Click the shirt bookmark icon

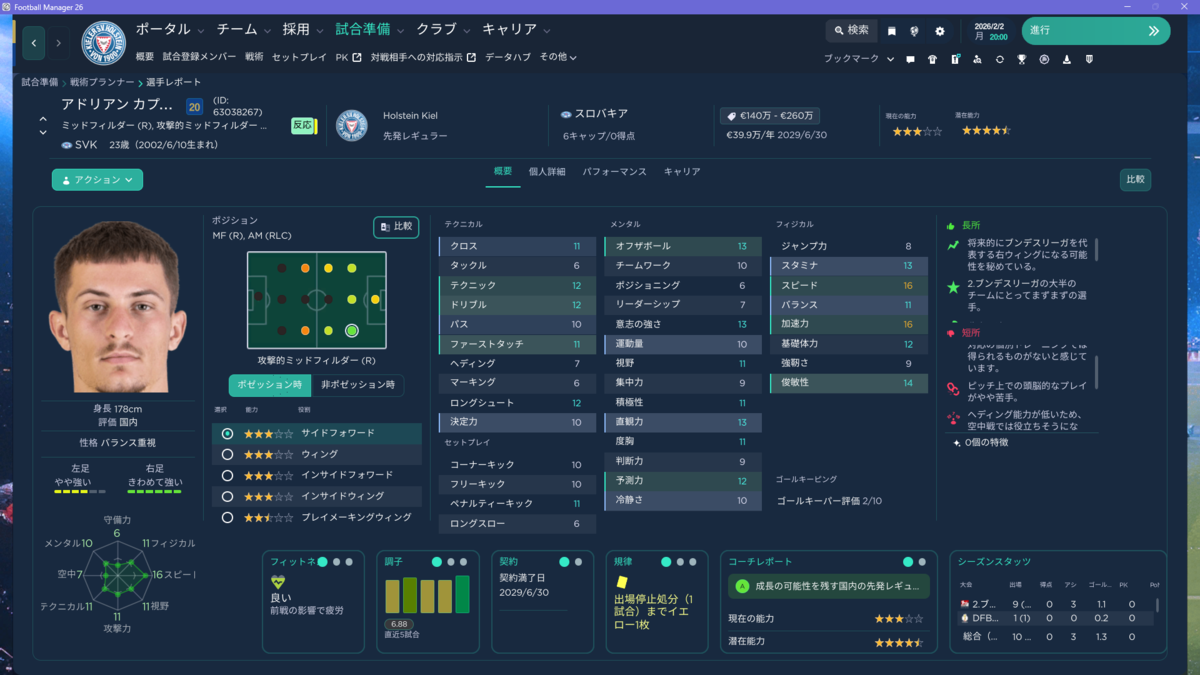click(x=932, y=59)
